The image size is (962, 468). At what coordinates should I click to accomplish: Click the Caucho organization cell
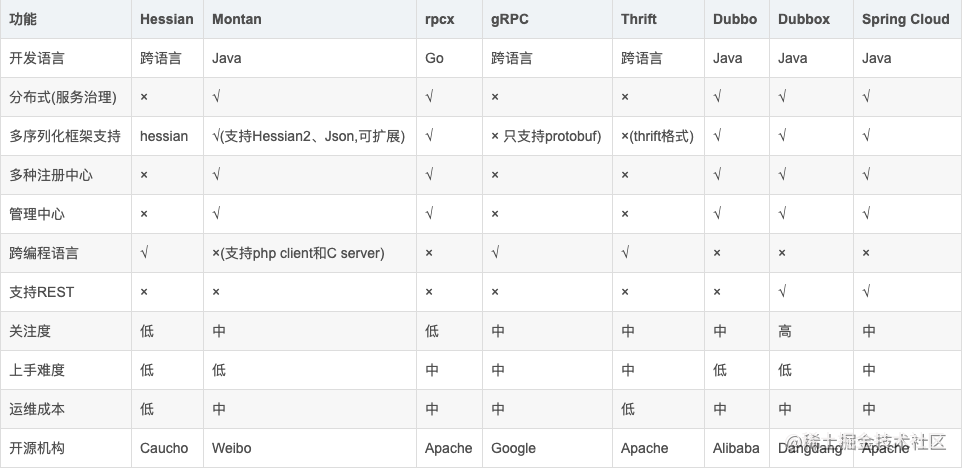[x=164, y=448]
